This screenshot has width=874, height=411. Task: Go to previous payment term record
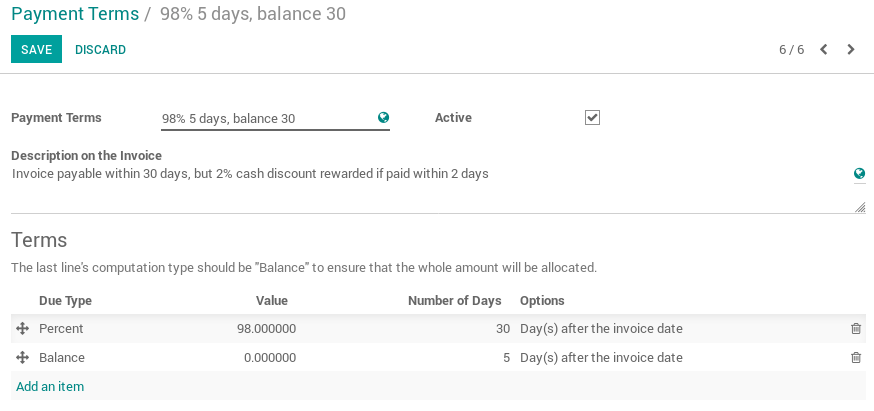pos(823,50)
